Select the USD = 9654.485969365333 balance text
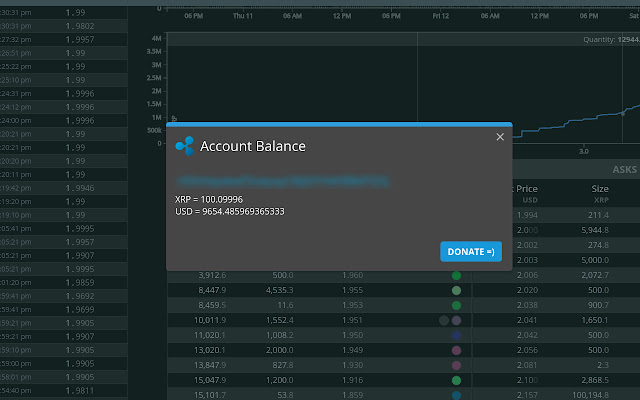 point(230,211)
